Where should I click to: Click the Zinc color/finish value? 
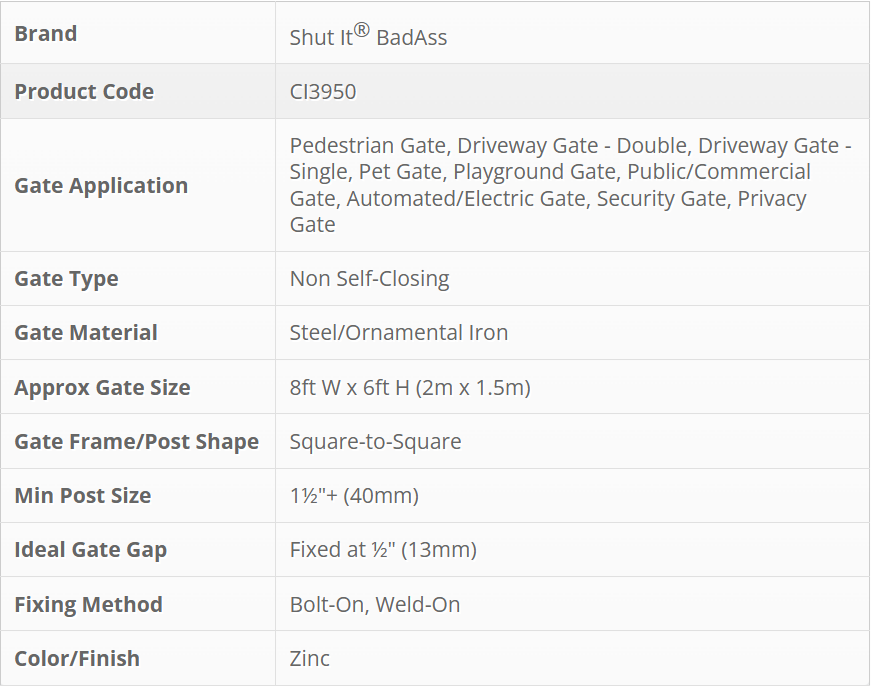(310, 659)
